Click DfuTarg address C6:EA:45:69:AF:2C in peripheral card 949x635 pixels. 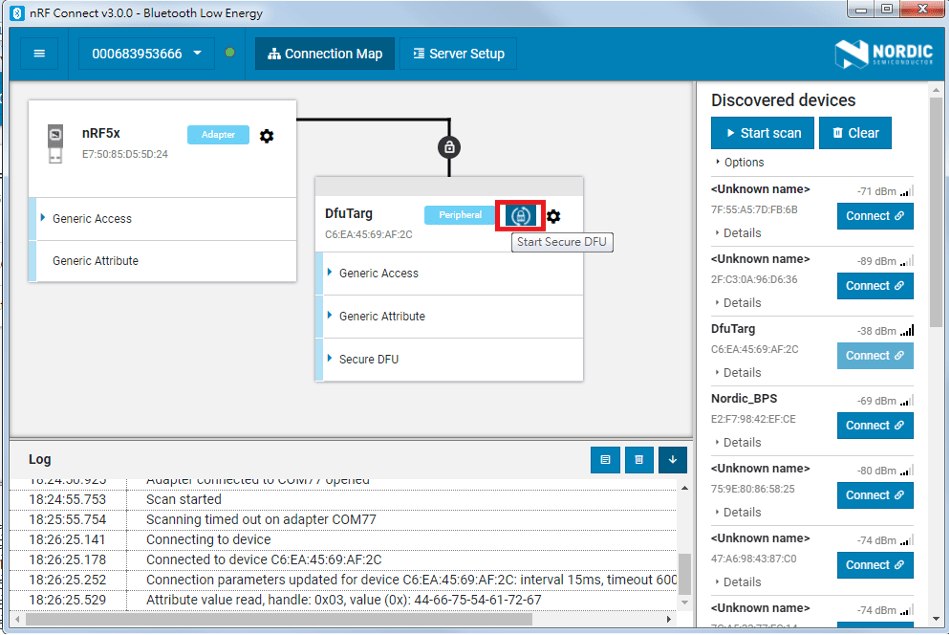(369, 234)
